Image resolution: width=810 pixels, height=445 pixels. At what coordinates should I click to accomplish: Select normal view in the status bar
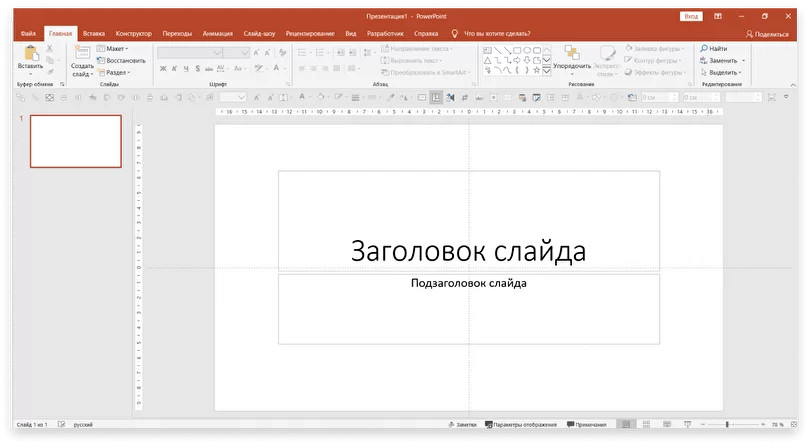click(x=627, y=425)
